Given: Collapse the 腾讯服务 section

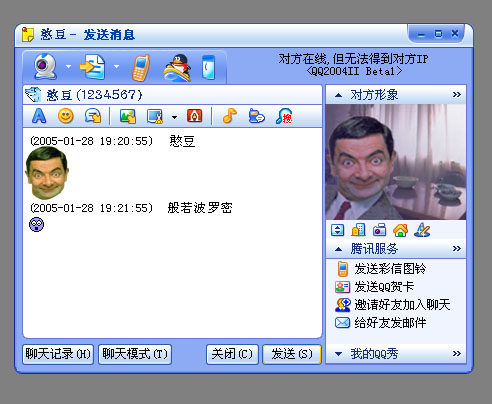Looking at the screenshot, I should tap(338, 249).
